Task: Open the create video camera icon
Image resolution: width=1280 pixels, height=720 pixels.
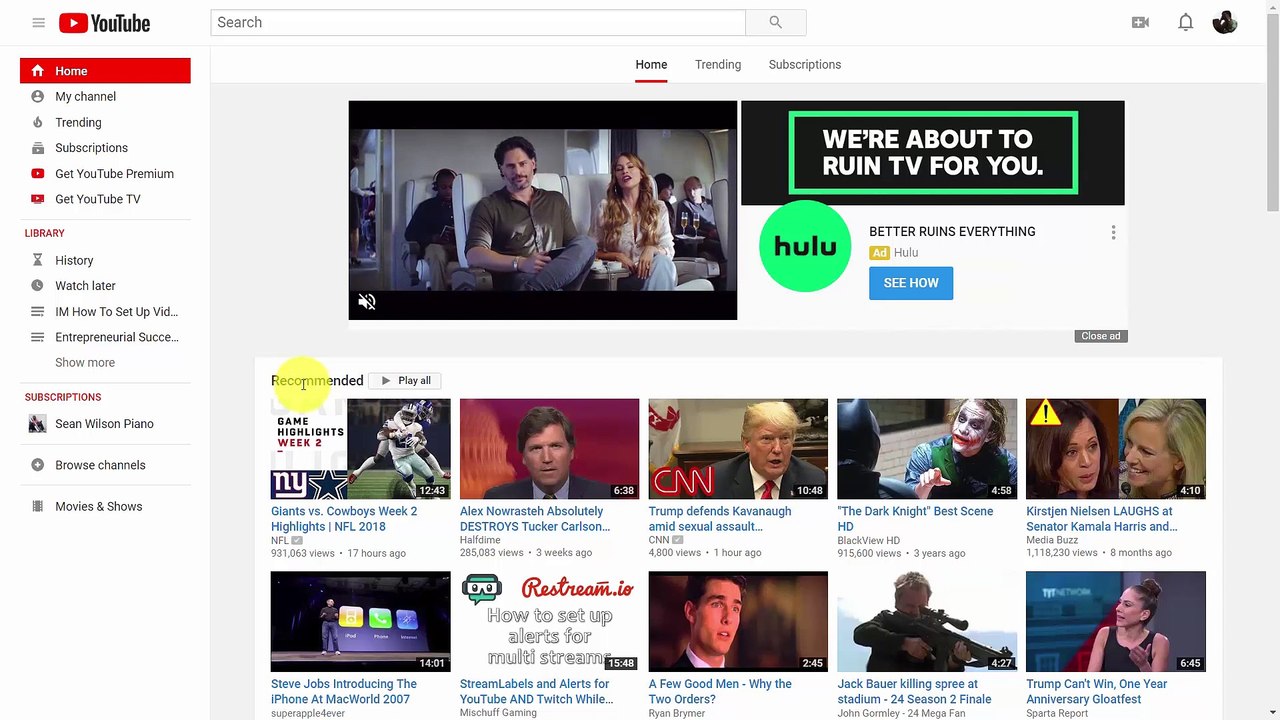Action: [1140, 22]
